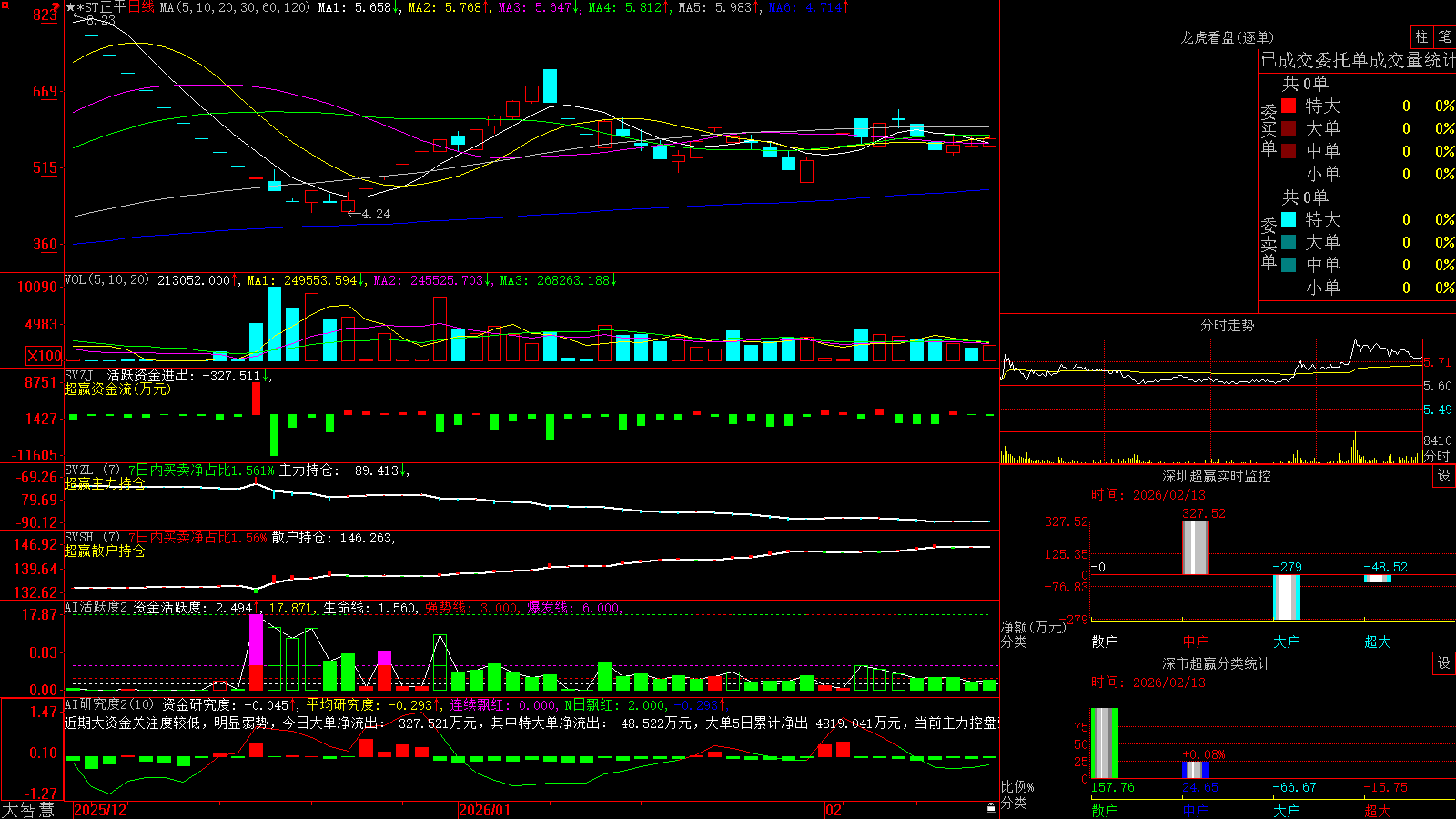Screen dimensions: 1456x819
Task: Click the dark red 大单 buy-order swatch
Action: [1289, 128]
